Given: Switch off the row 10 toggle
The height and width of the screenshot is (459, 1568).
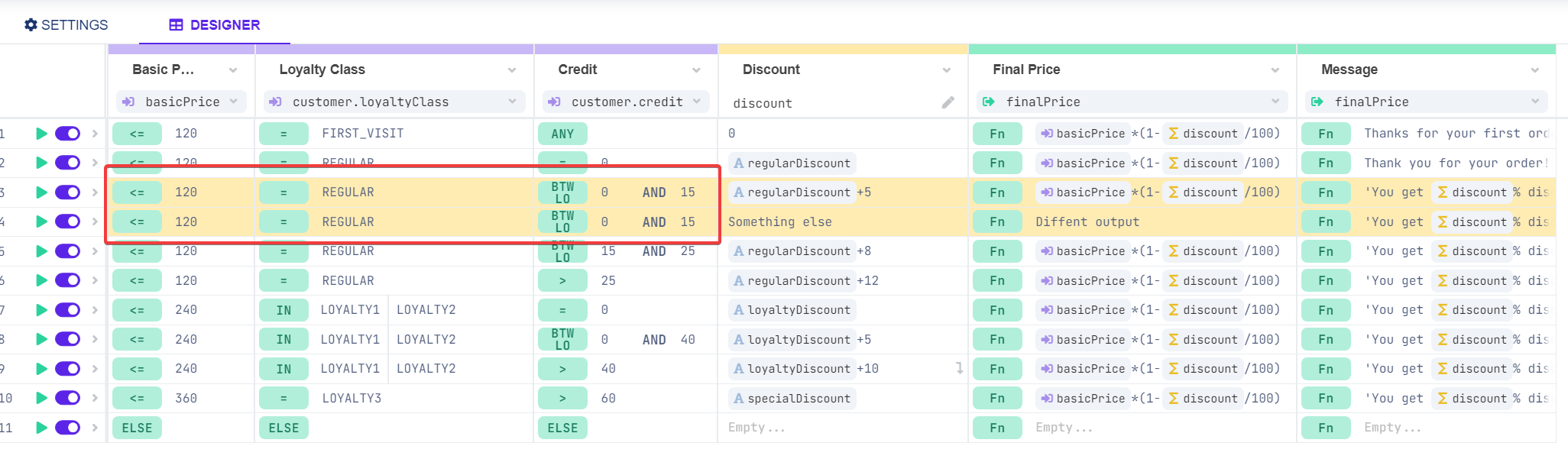Looking at the screenshot, I should 68,398.
